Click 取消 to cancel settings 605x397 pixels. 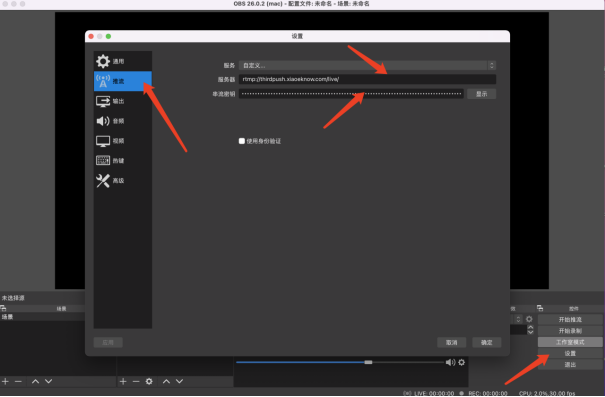(x=451, y=342)
